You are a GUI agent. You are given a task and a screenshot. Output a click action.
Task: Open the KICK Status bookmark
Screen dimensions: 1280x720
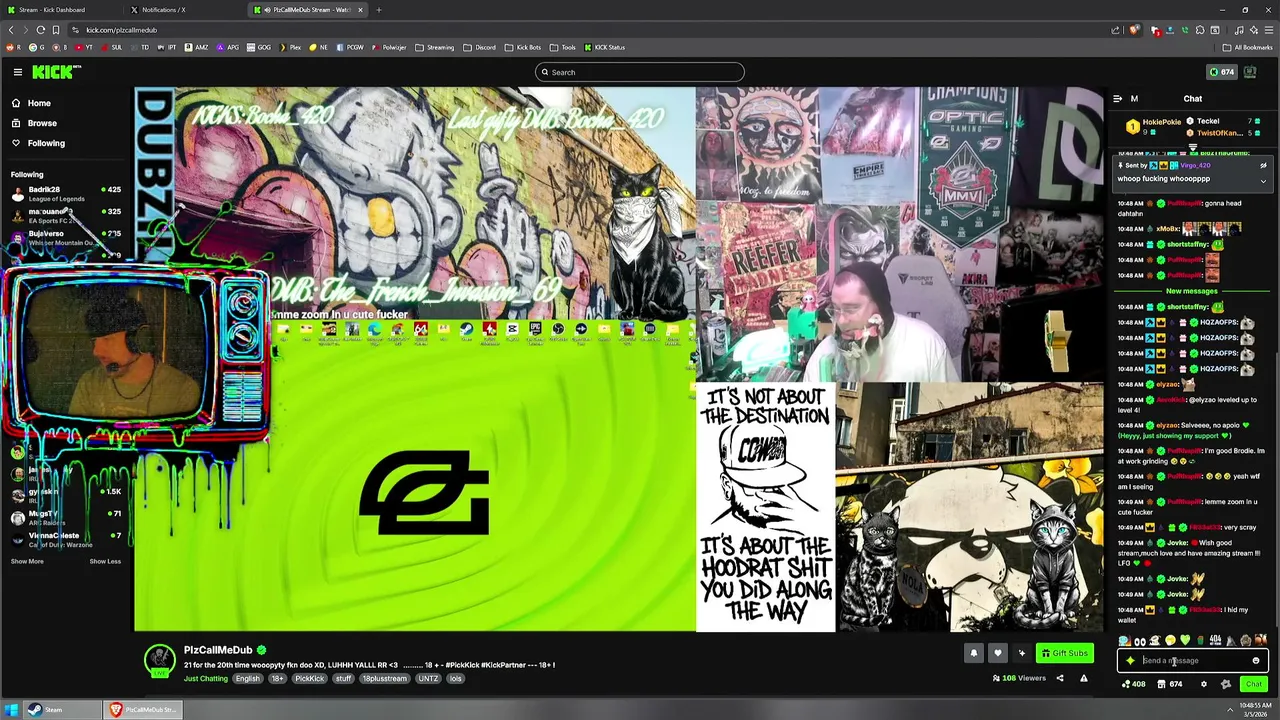[604, 47]
